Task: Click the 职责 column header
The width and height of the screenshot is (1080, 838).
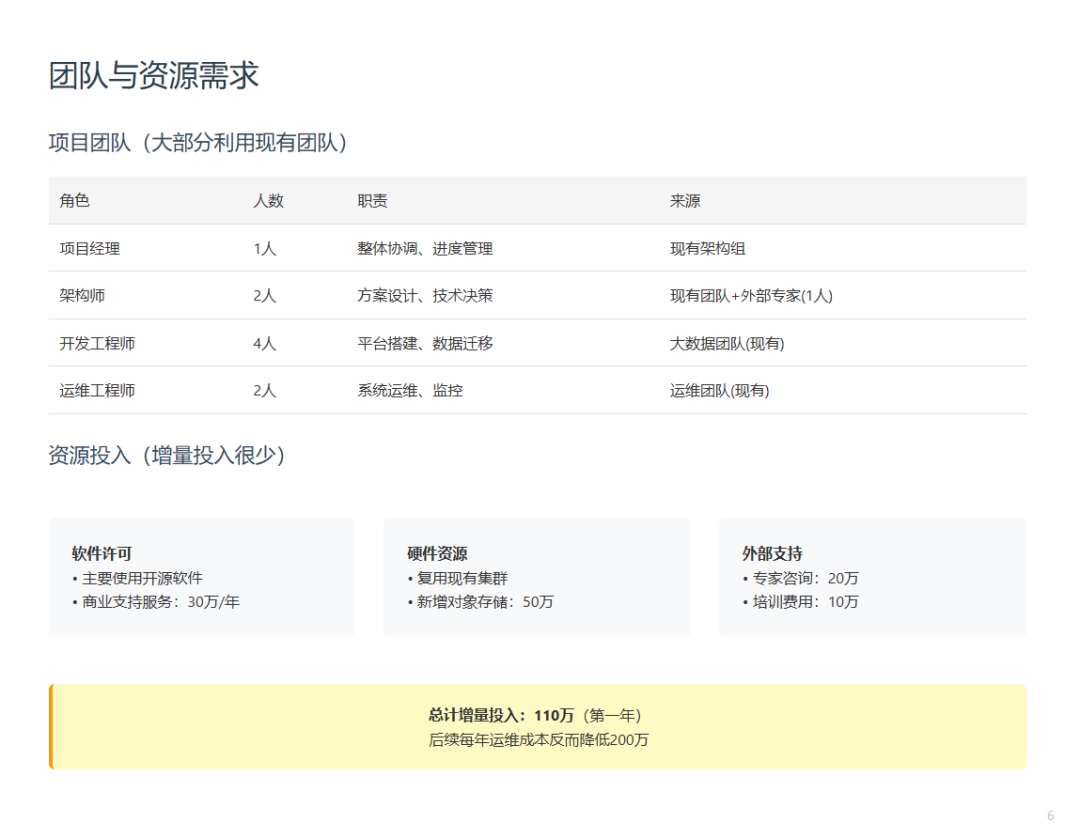Action: [372, 200]
